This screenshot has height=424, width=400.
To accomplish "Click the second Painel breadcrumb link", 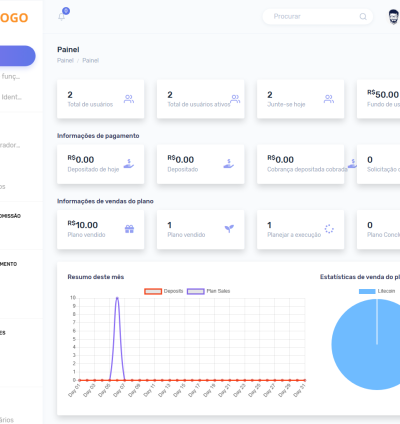I will 91,60.
